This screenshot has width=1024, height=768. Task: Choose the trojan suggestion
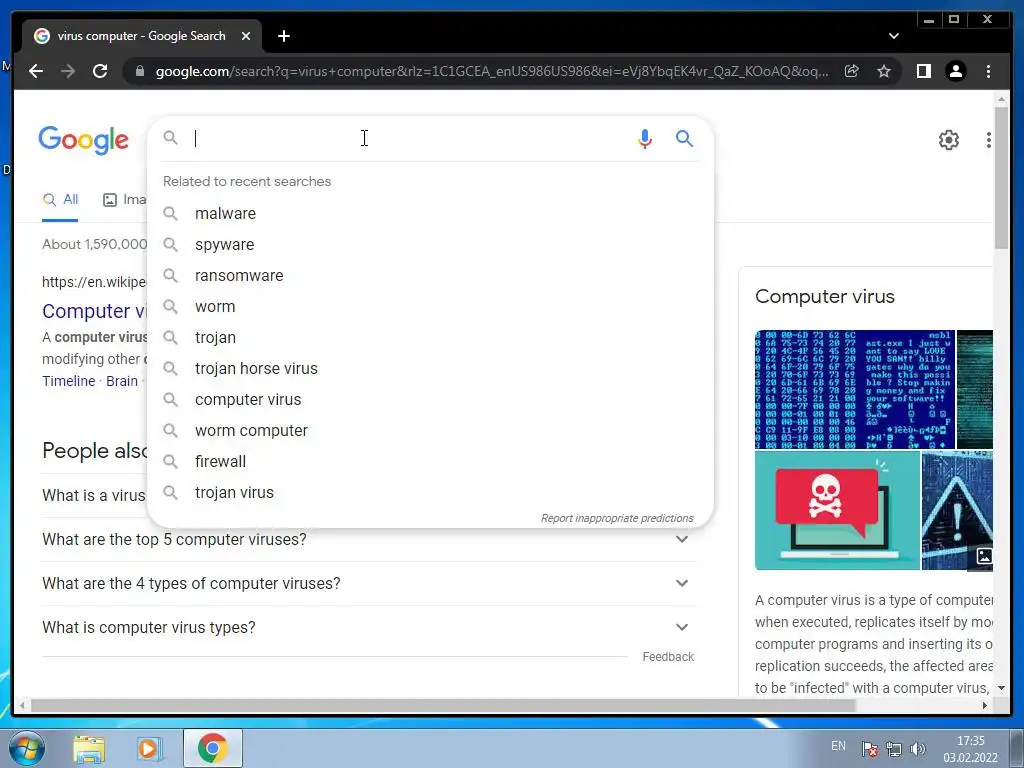pos(430,338)
